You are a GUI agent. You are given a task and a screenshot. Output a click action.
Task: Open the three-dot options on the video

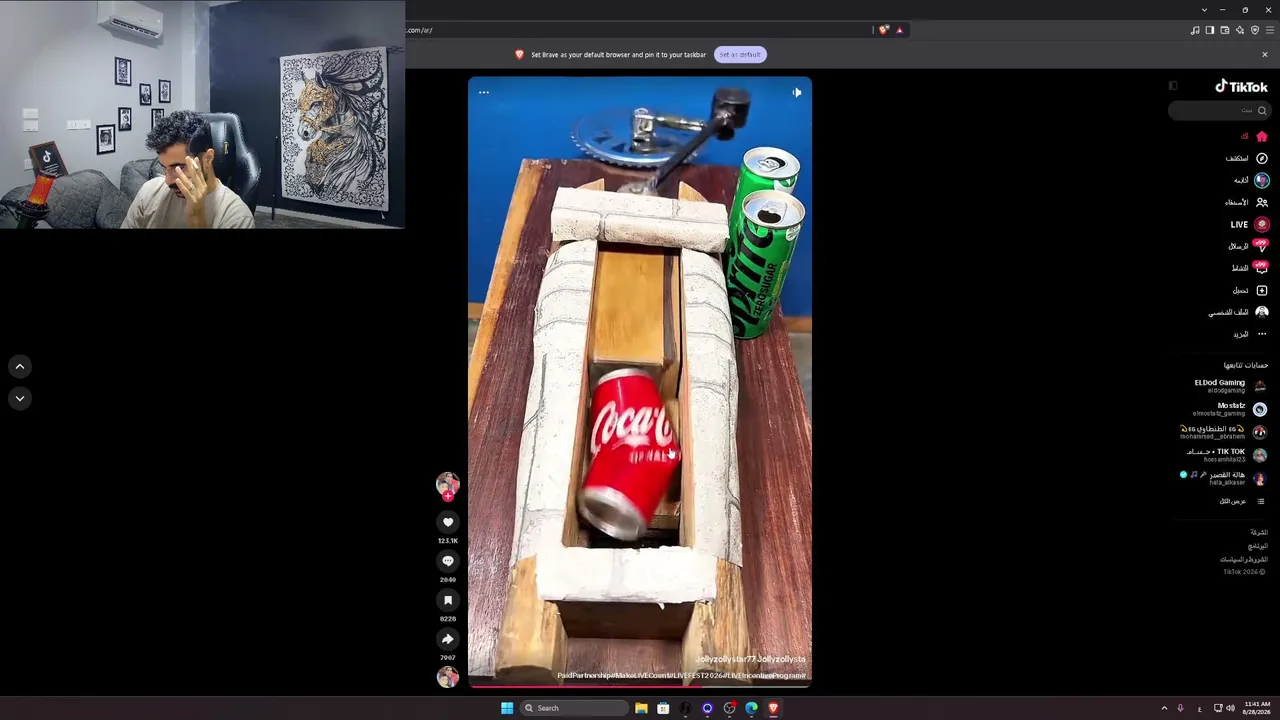484,92
